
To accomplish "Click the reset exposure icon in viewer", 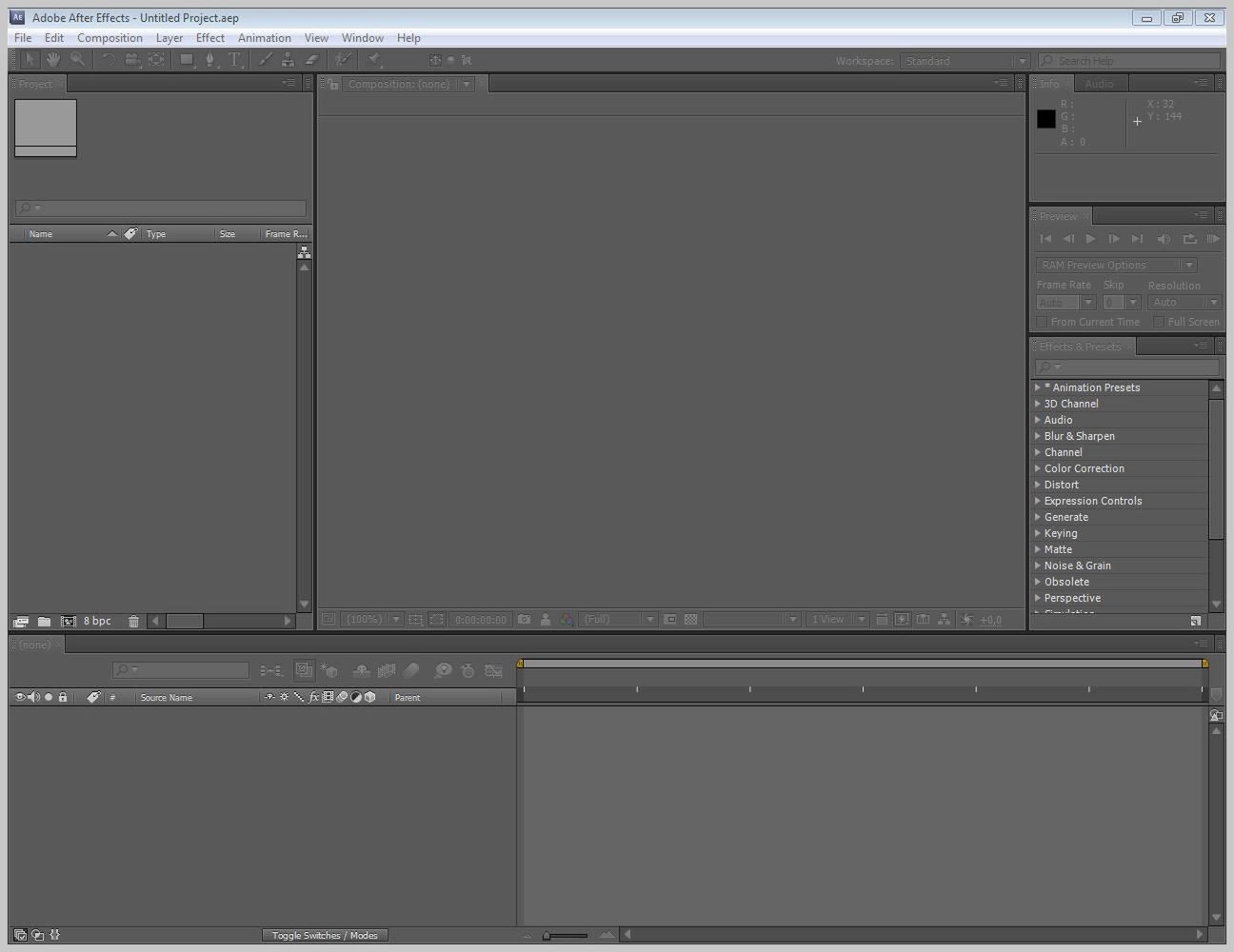I will [x=966, y=619].
